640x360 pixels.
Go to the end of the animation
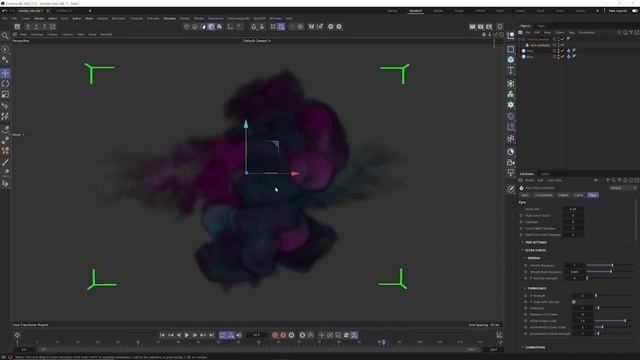(x=211, y=335)
